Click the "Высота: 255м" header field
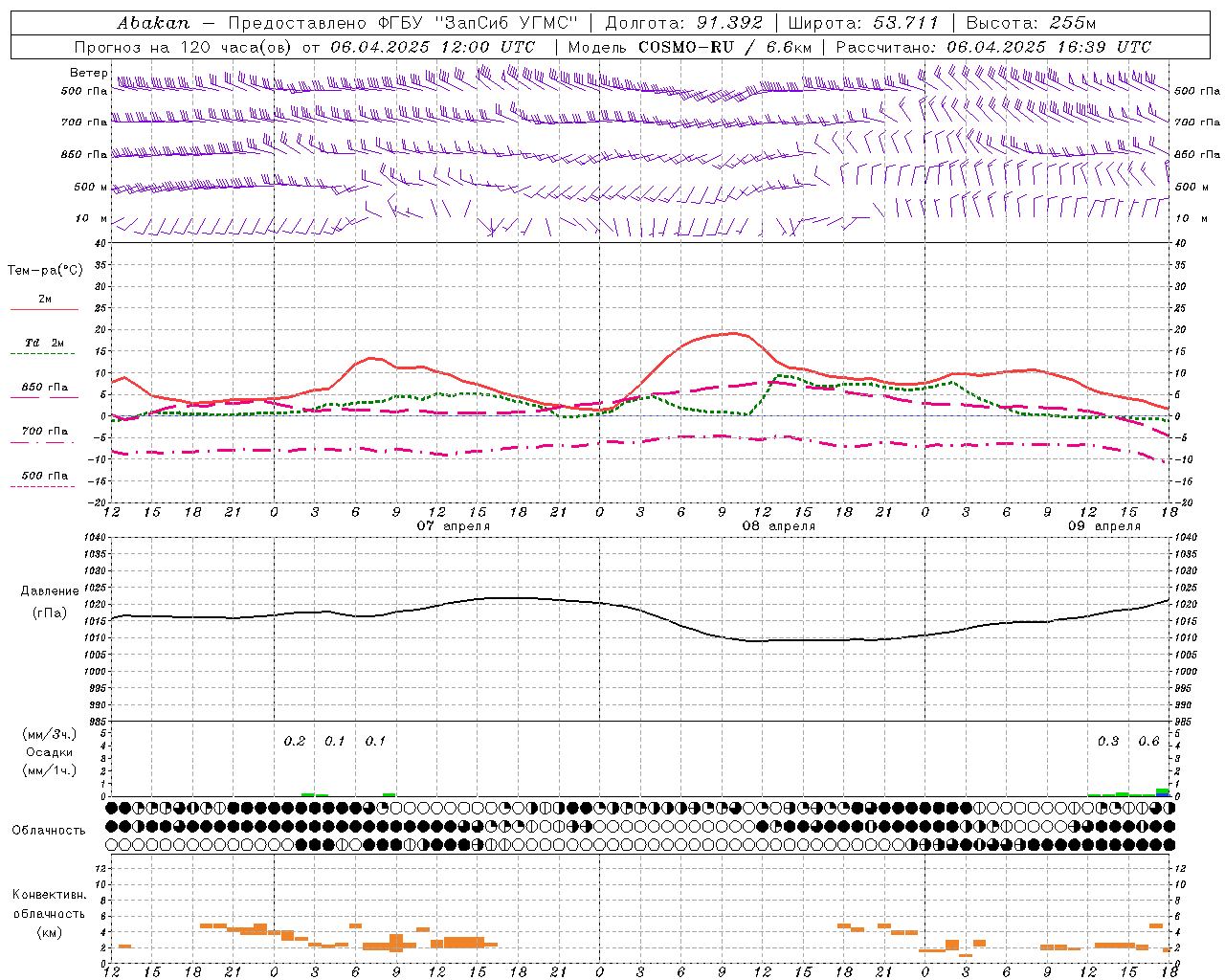Screen dimensions: 1225x980 pyautogui.click(x=1031, y=22)
